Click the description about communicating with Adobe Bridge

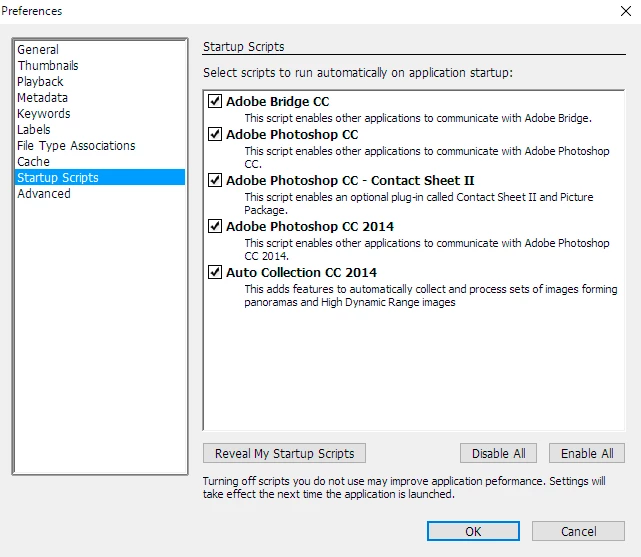[x=418, y=118]
